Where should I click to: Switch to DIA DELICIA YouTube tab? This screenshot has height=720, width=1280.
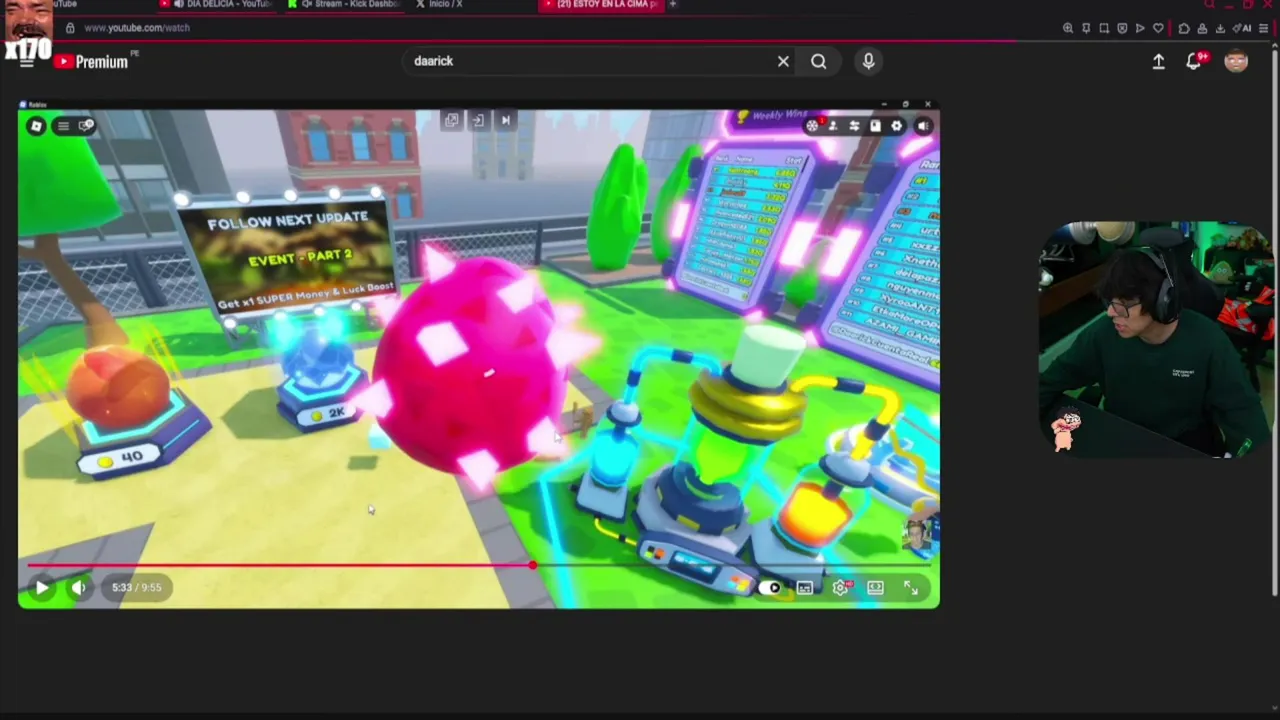point(216,4)
